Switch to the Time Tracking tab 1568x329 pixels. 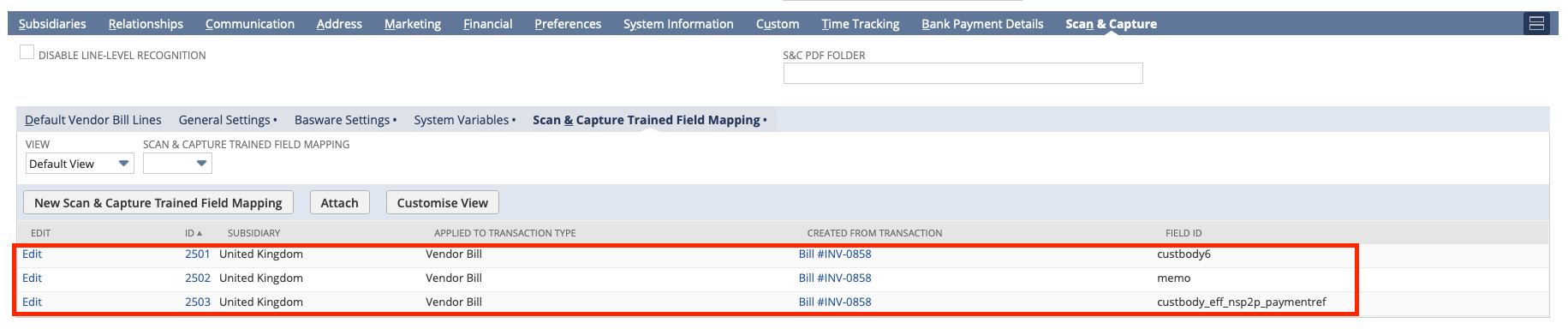(x=861, y=24)
